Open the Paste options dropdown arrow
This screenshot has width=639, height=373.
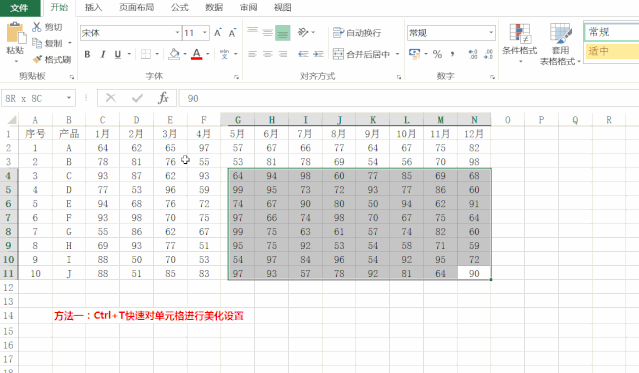coord(16,62)
